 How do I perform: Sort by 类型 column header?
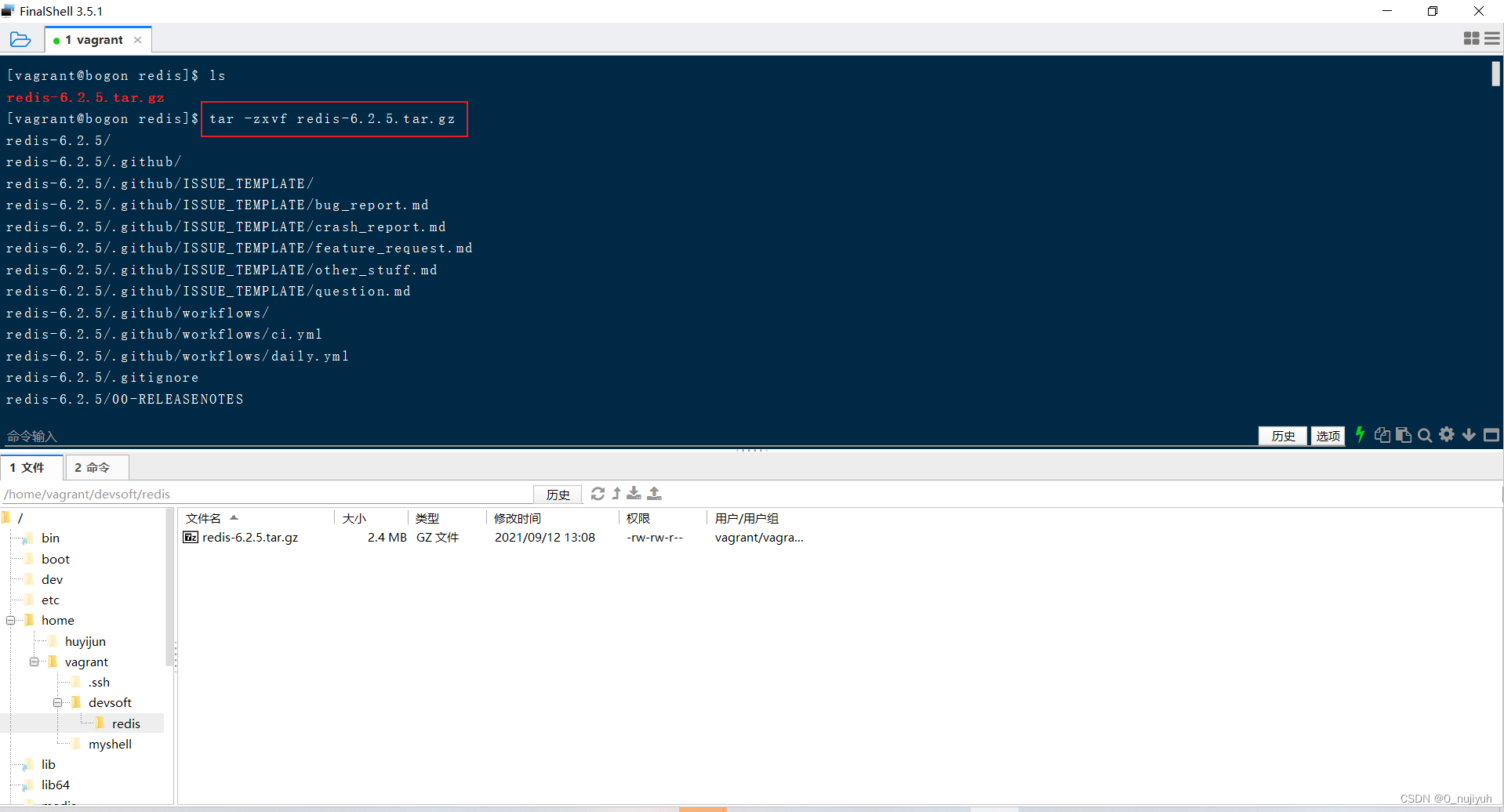(447, 519)
